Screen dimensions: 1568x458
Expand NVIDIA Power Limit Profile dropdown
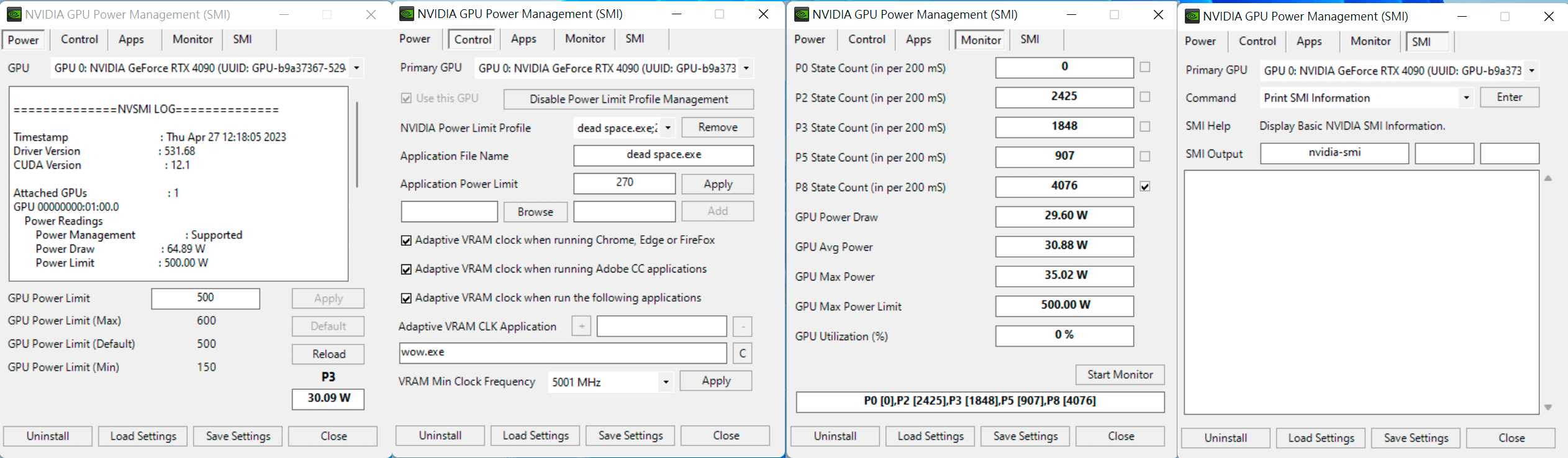coord(668,128)
